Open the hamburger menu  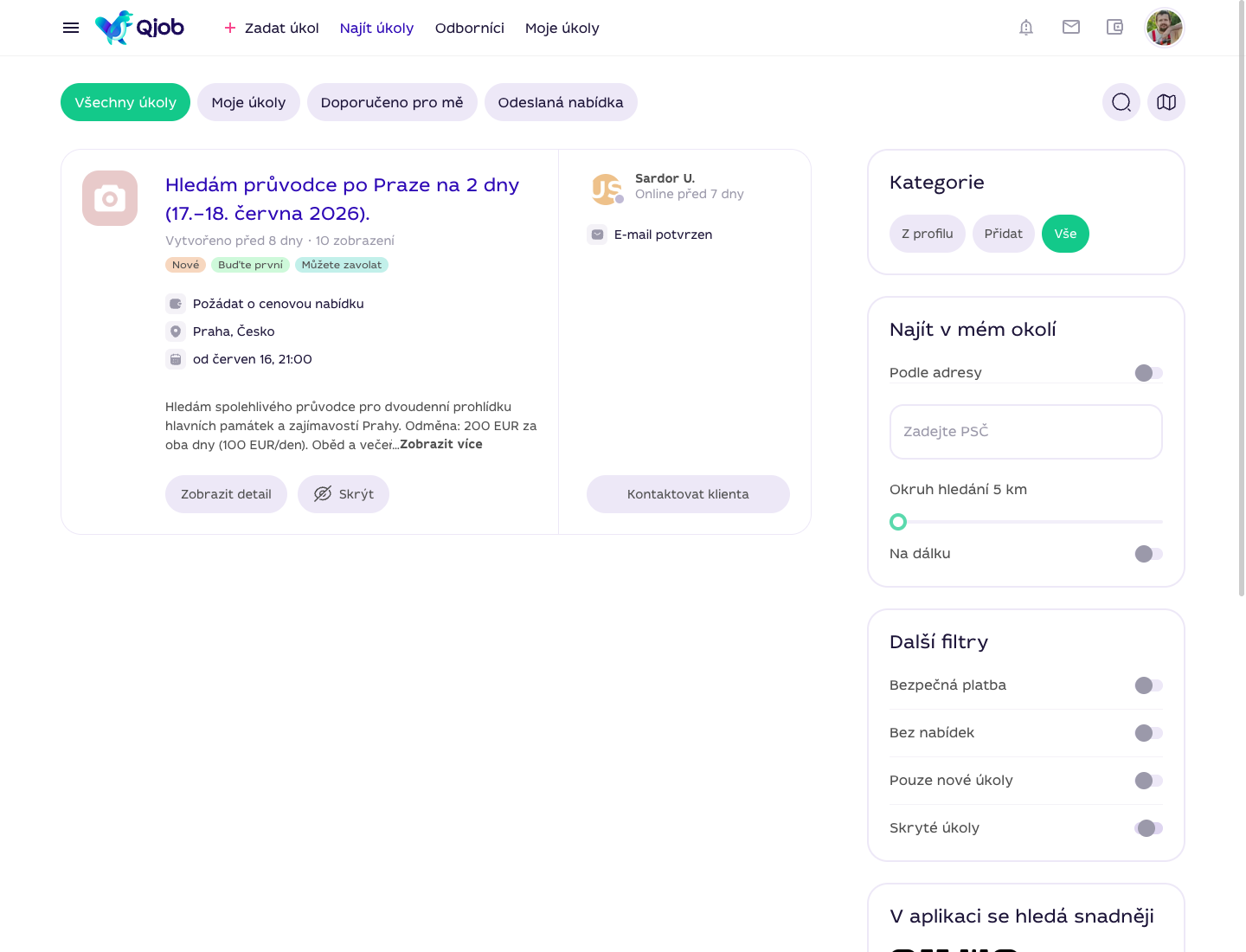(71, 28)
